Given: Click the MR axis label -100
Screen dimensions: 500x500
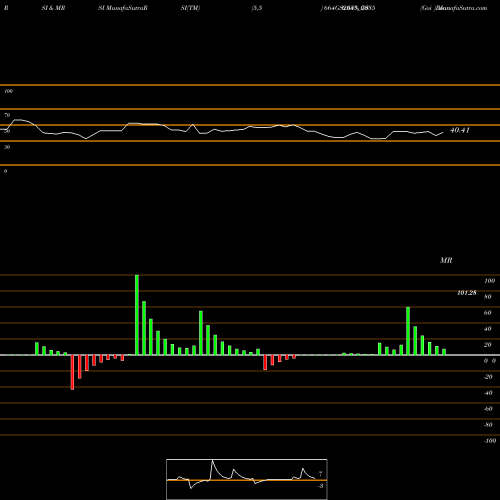Looking at the screenshot, I should tap(490, 441).
